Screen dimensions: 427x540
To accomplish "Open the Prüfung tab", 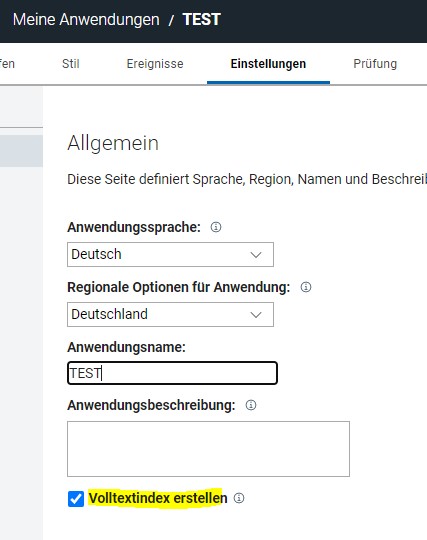I will (375, 64).
